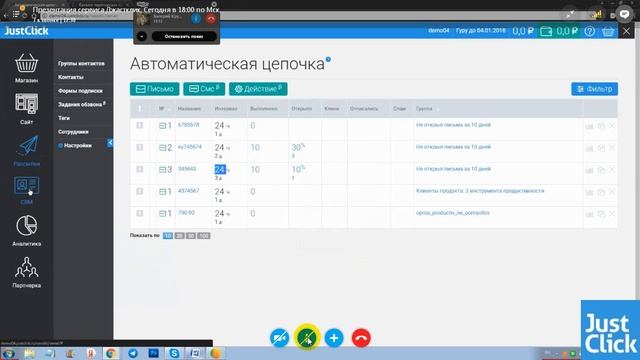Open the Партнерка section in sidebar
The width and height of the screenshot is (640, 360).
tap(27, 272)
